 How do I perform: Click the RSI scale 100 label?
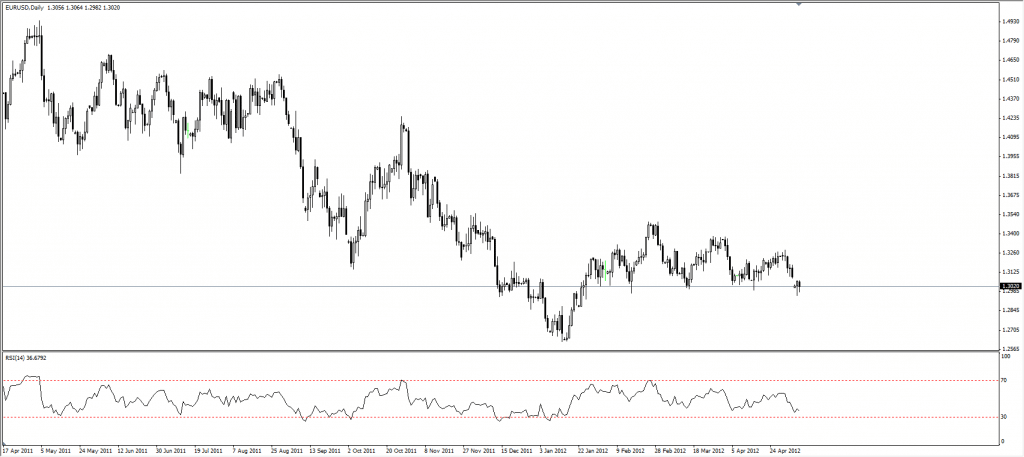coord(1006,357)
